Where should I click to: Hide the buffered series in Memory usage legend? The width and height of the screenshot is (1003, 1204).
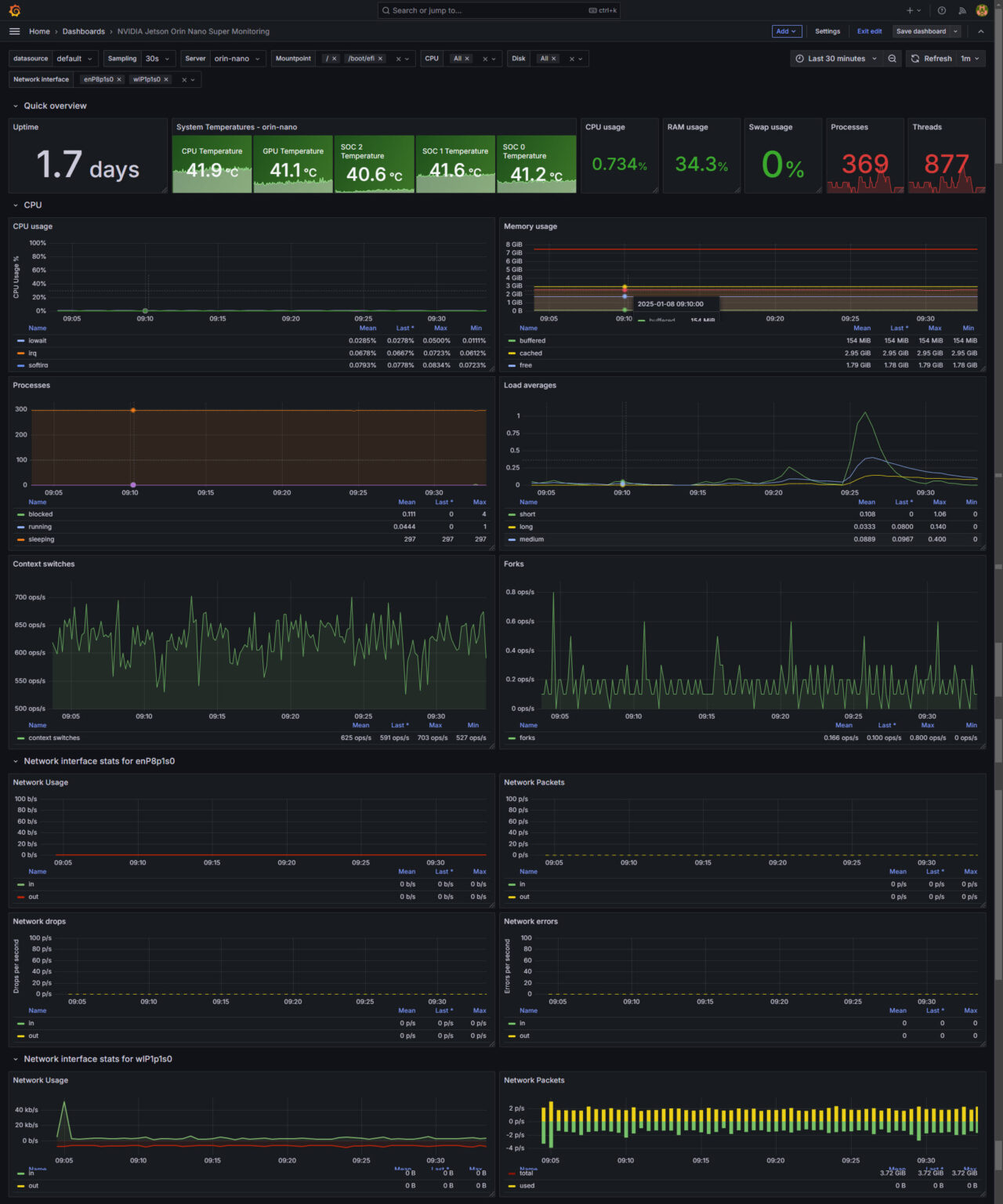530,340
